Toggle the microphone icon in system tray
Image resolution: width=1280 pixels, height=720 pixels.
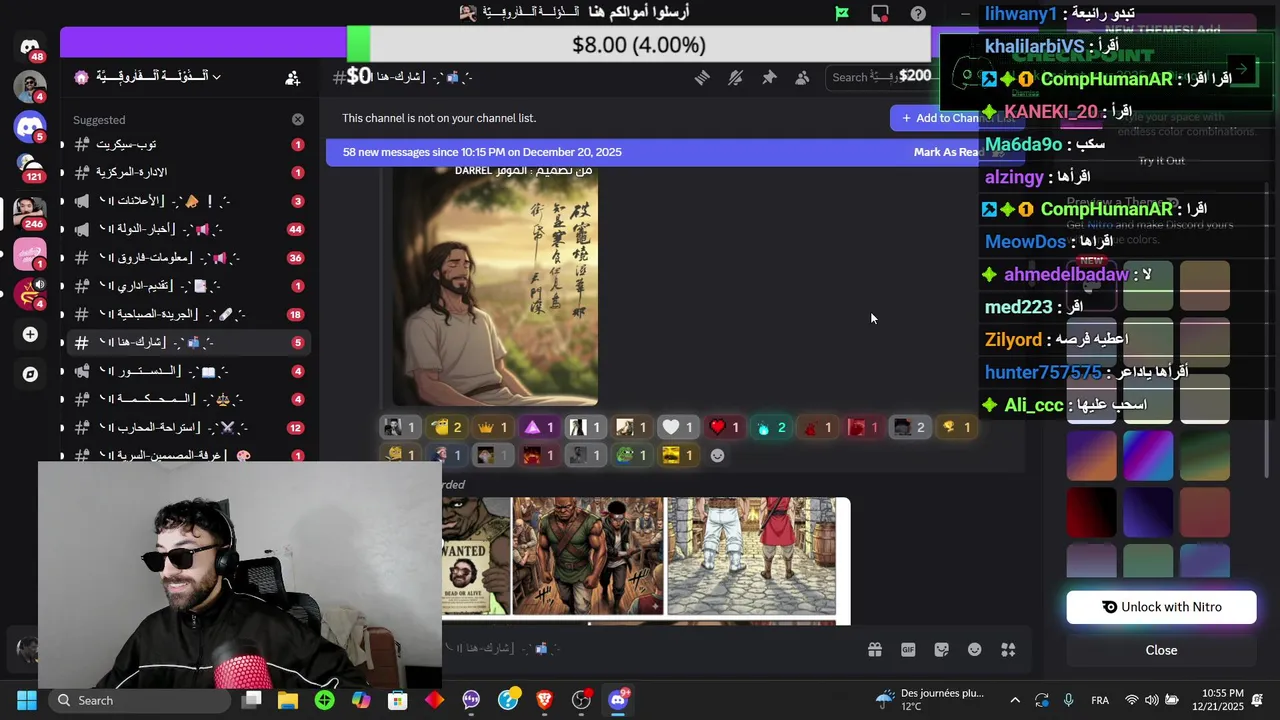(1068, 700)
